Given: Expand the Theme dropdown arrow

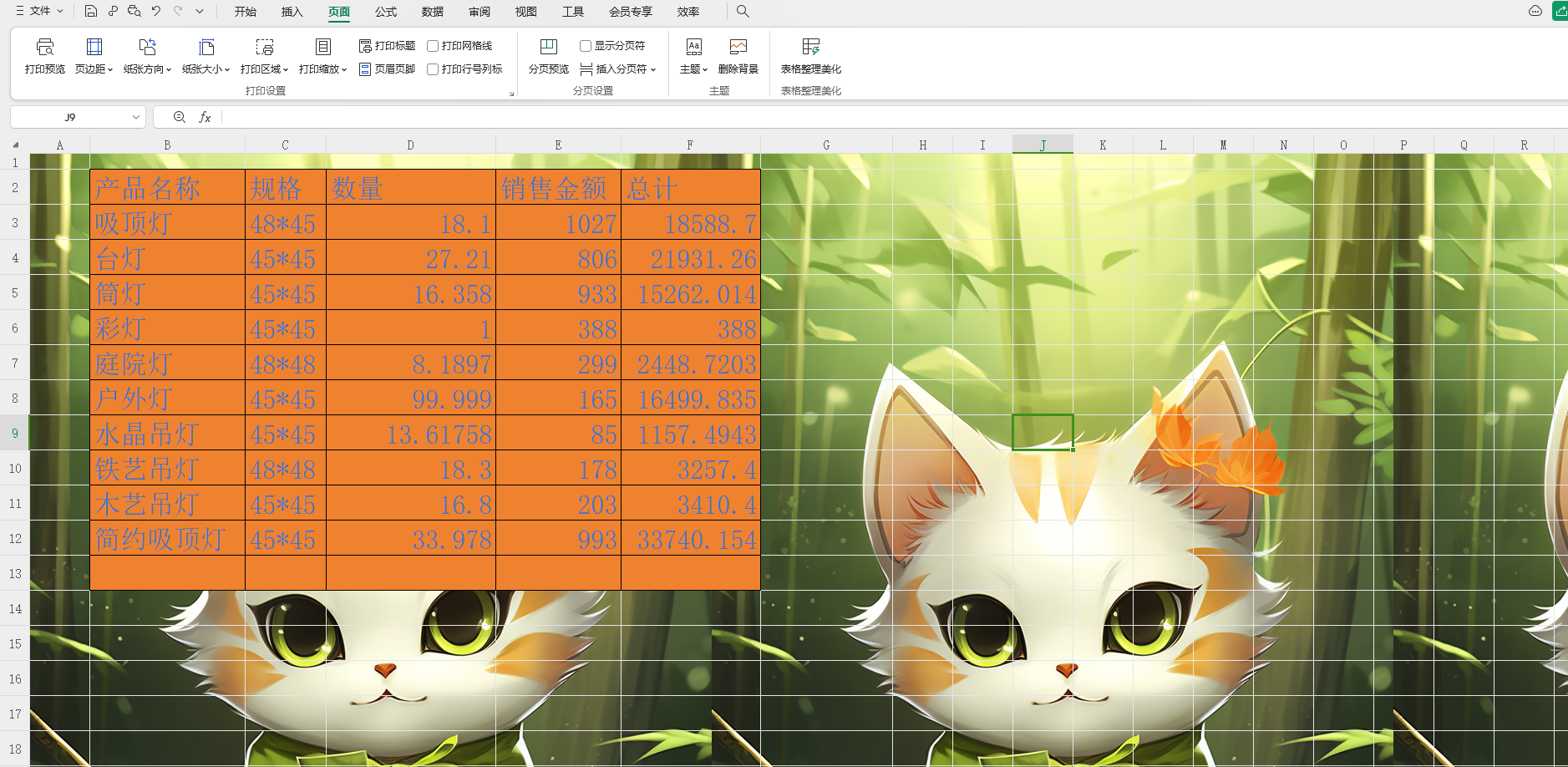Looking at the screenshot, I should click(x=704, y=70).
